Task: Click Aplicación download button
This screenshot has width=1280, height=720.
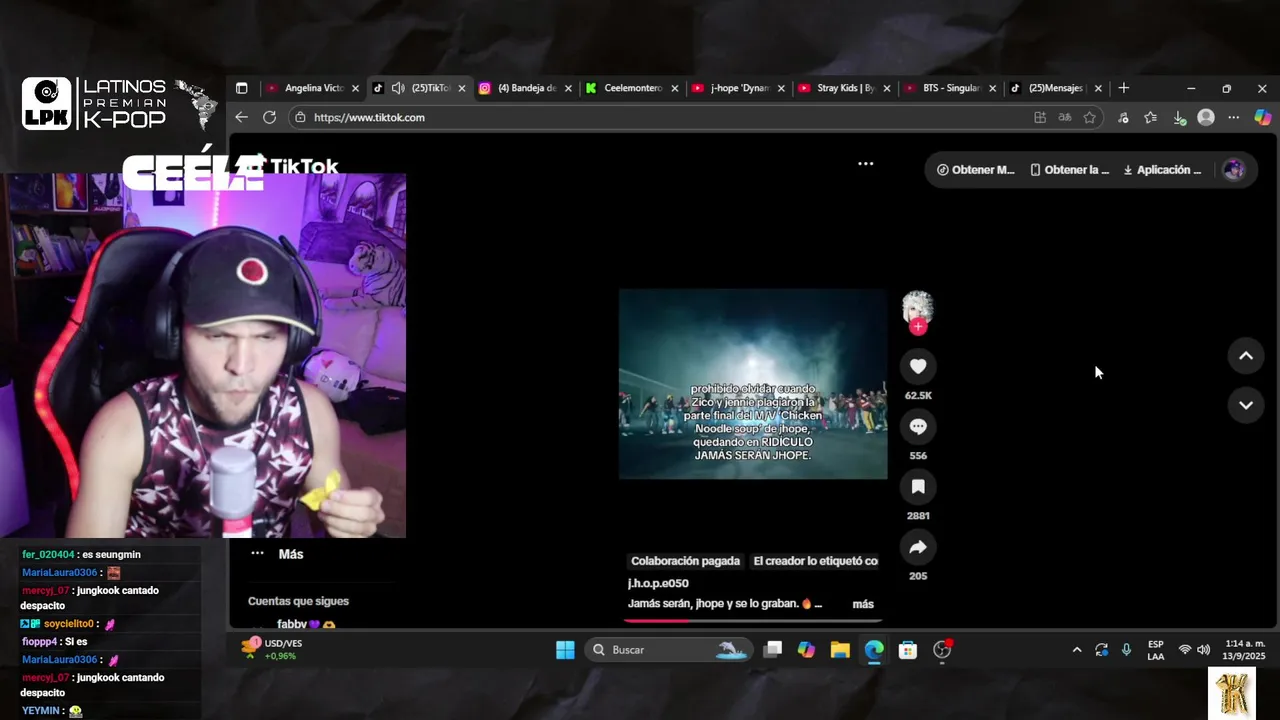Action: [1162, 170]
